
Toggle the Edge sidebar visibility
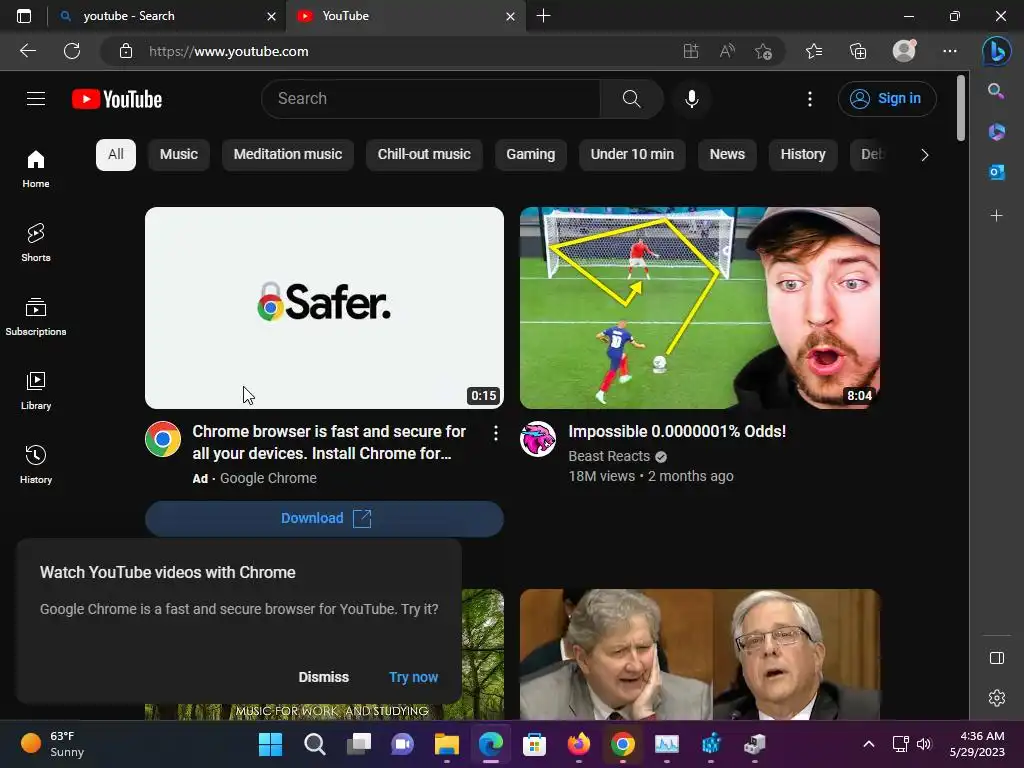click(997, 658)
